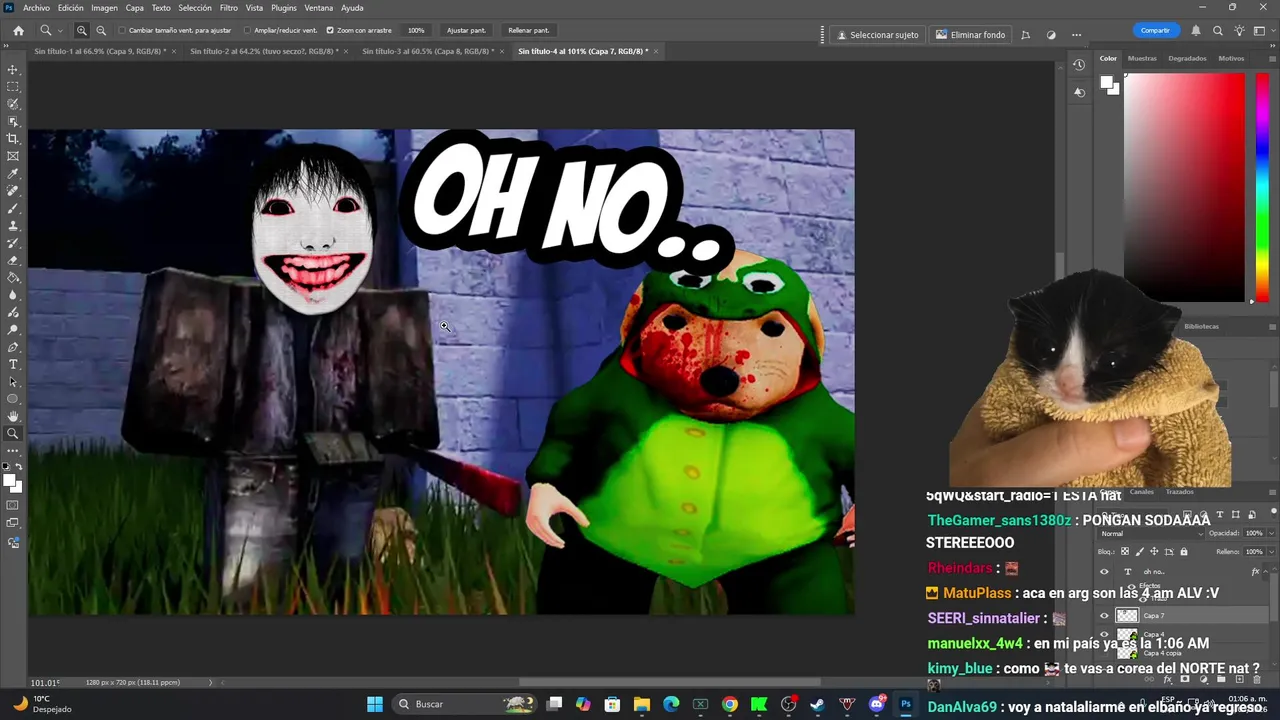Select the Pen tool
Viewport: 1280px width, 720px height.
point(13,347)
